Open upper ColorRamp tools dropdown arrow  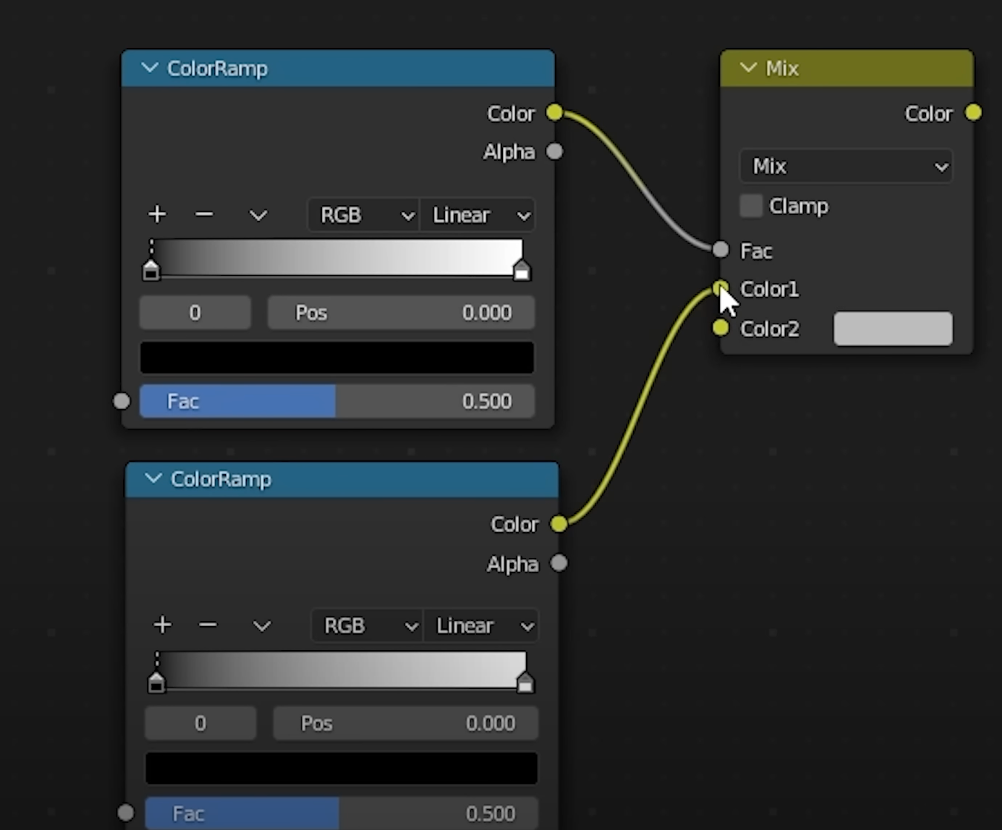click(x=258, y=215)
